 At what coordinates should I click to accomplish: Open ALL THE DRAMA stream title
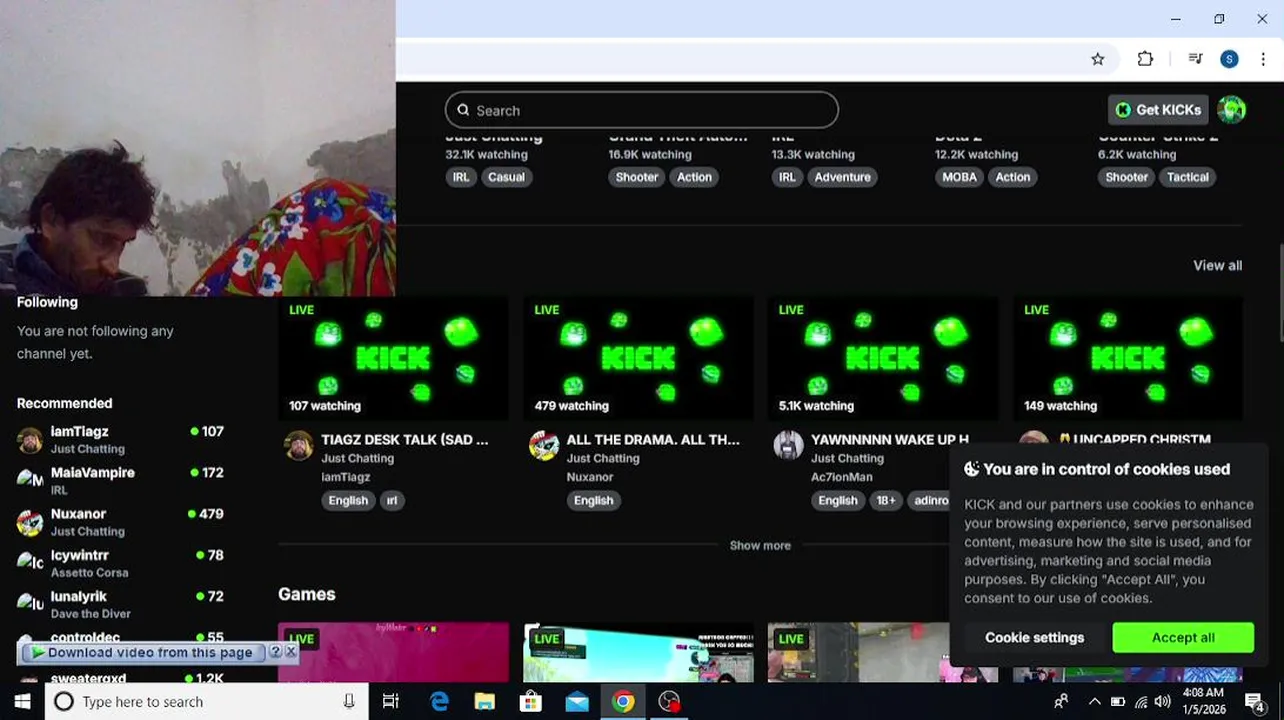click(x=653, y=439)
